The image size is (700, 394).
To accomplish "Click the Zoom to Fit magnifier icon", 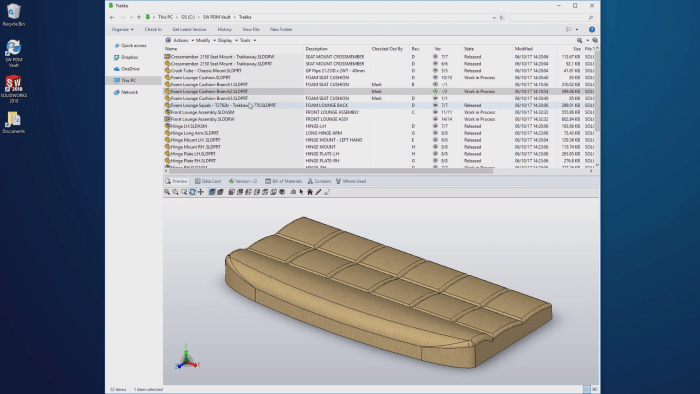I will click(x=167, y=192).
